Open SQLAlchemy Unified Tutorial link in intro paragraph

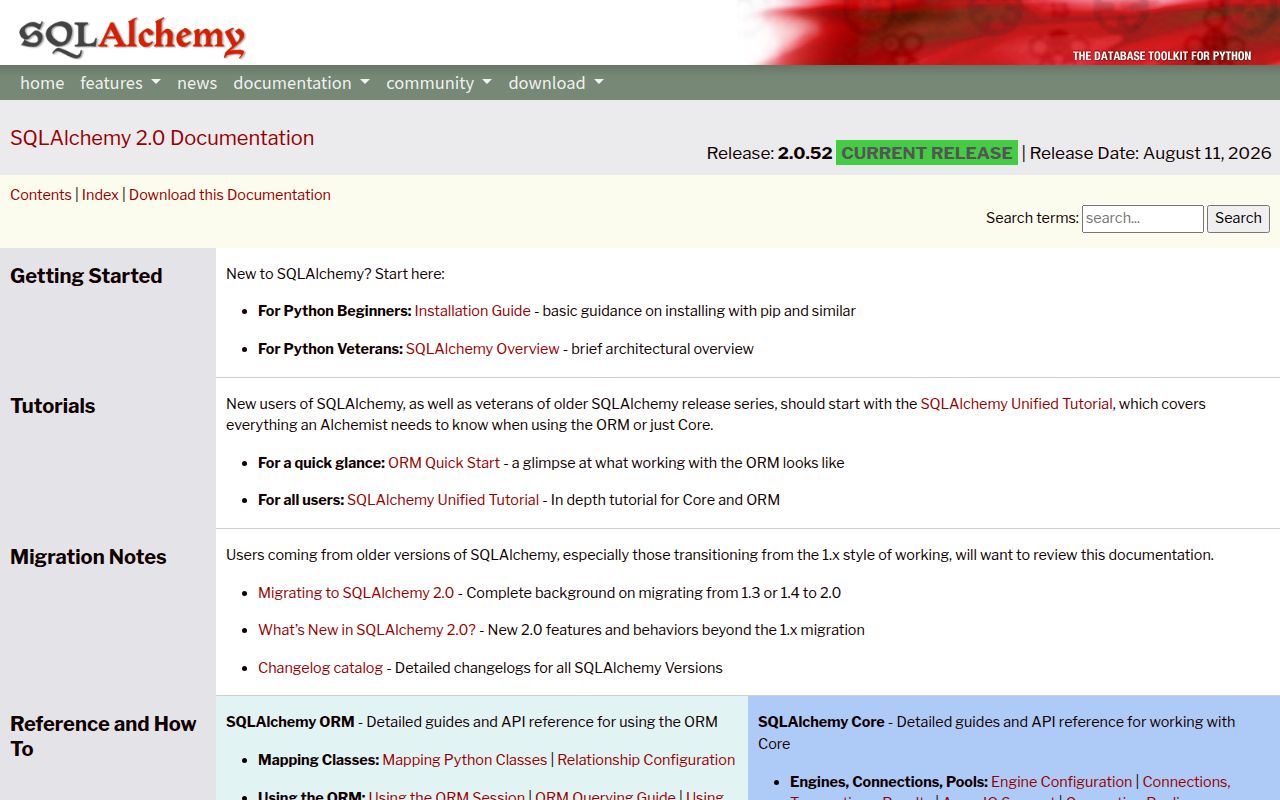click(1016, 404)
